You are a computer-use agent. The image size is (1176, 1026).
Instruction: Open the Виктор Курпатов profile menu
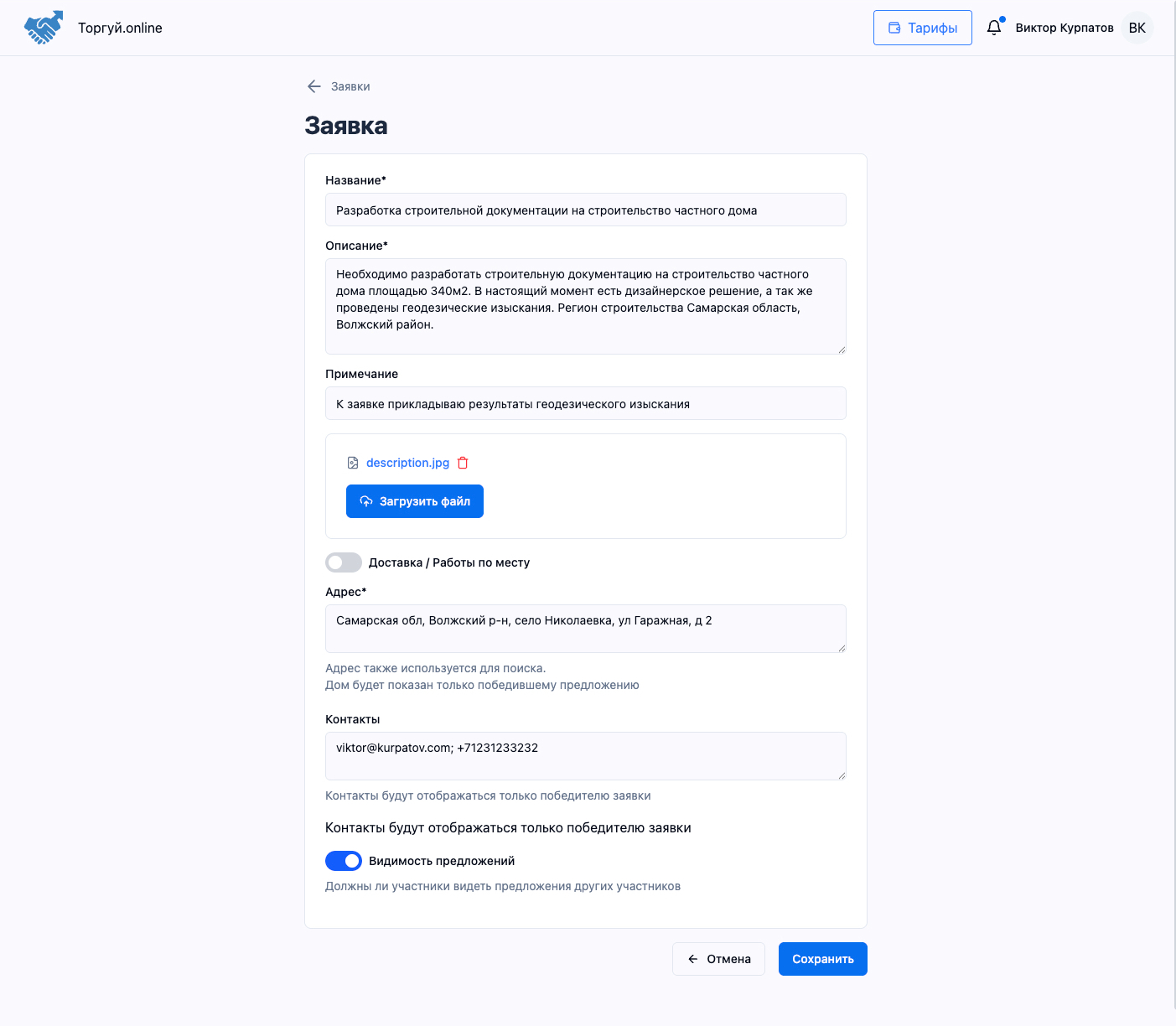[1064, 28]
